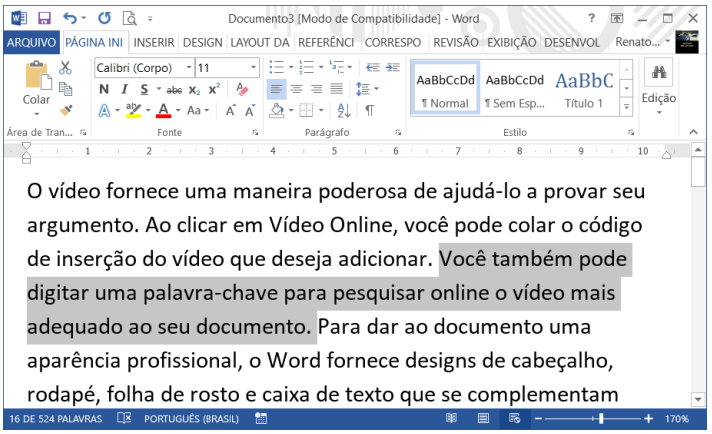Image resolution: width=712 pixels, height=434 pixels.
Task: Apply red font color
Action: (163, 110)
